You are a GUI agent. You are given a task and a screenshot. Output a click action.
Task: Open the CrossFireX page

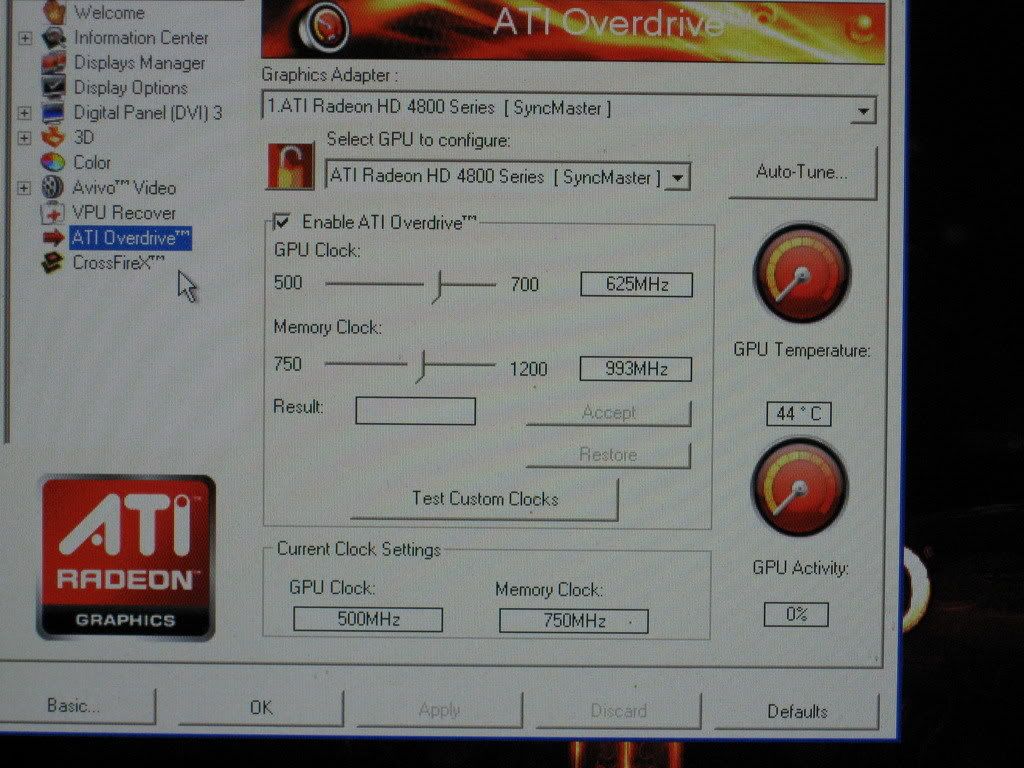coord(118,263)
